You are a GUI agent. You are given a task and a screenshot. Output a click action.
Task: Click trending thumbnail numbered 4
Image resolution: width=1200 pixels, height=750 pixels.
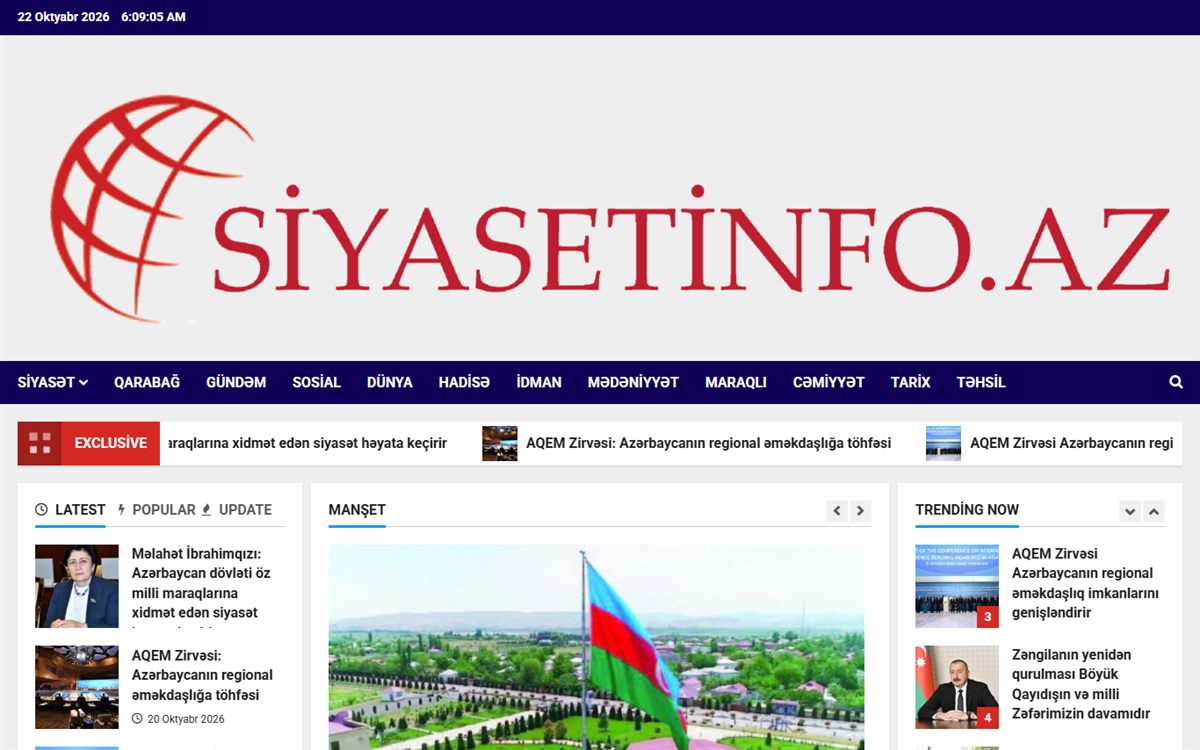[x=957, y=687]
